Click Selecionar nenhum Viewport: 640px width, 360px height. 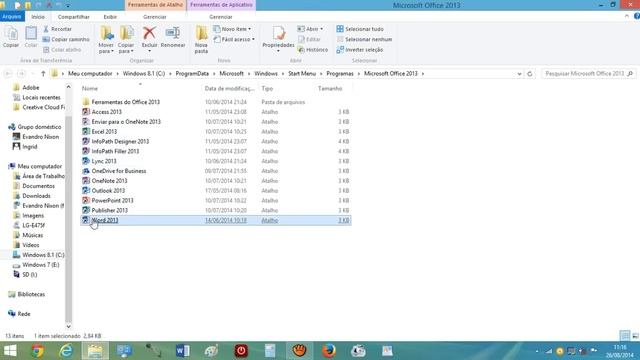point(364,39)
